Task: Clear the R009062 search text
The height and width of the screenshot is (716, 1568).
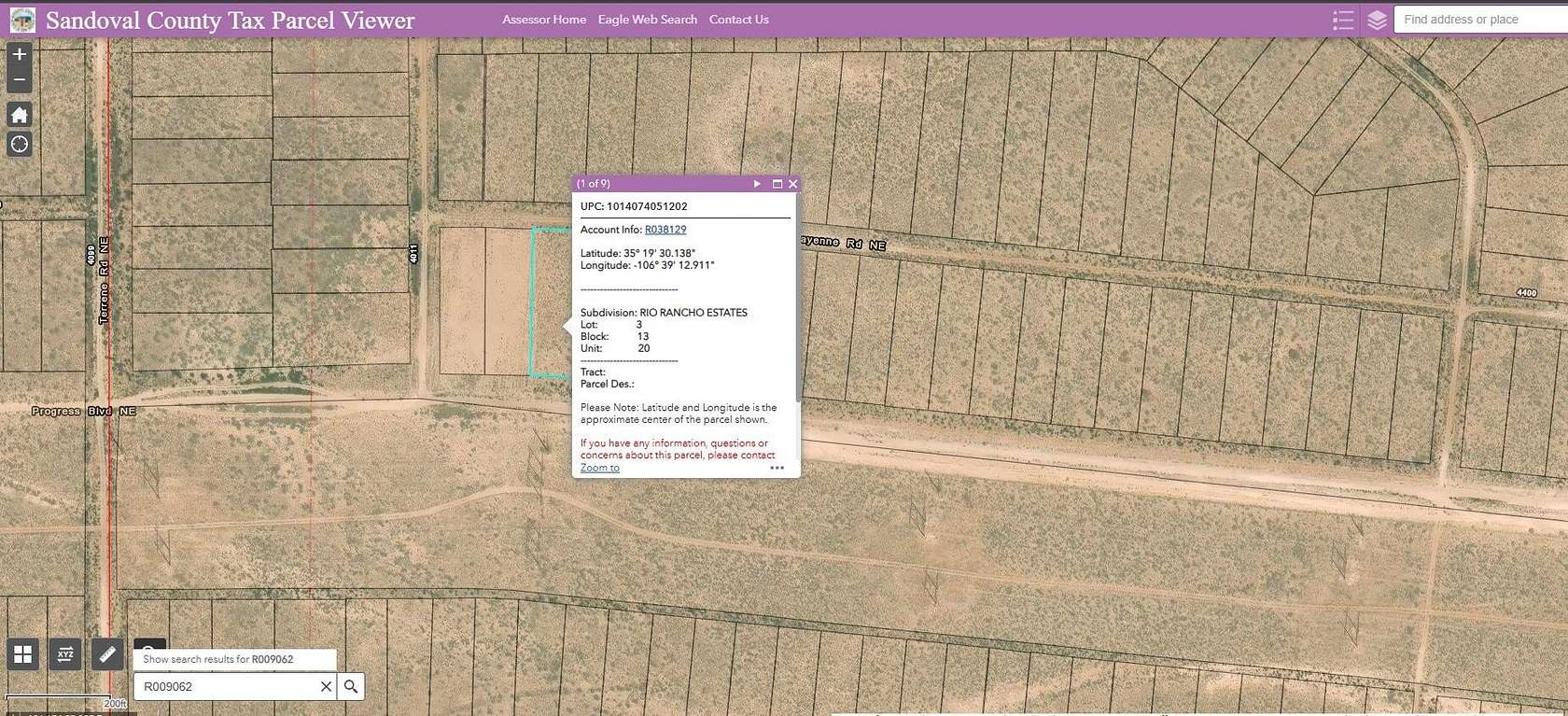Action: point(326,686)
